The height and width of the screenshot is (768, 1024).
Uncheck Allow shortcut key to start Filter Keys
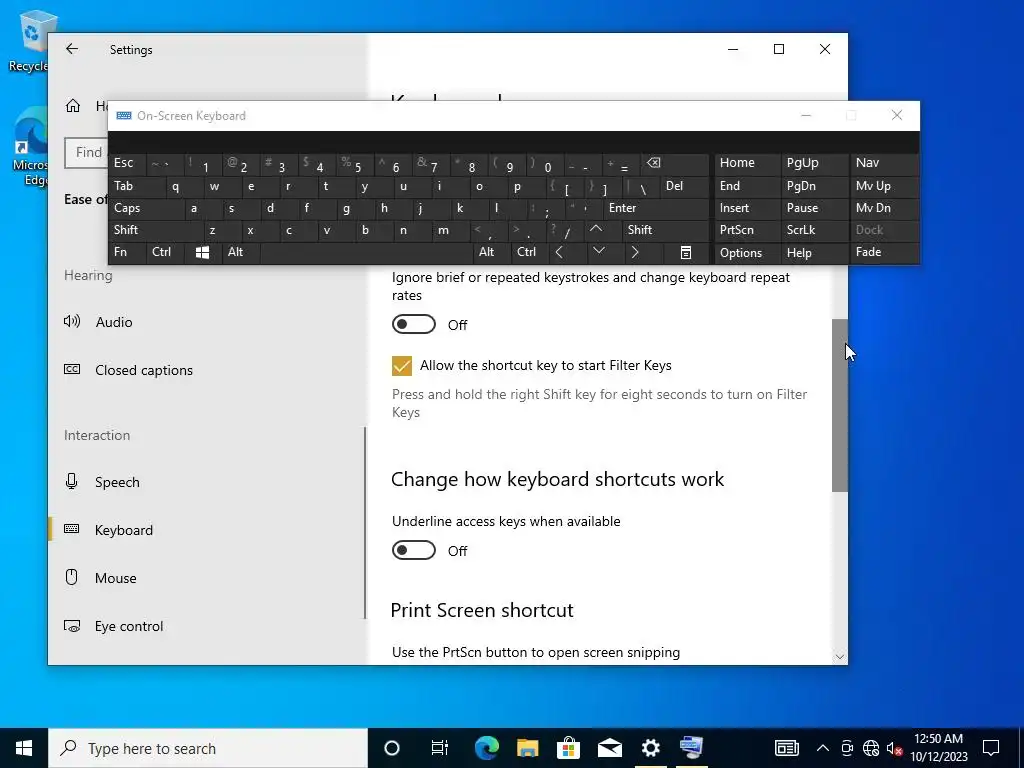coord(402,366)
